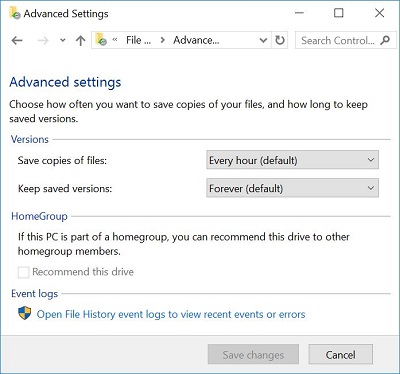Select the Advance... breadcrumb segment

pos(196,40)
